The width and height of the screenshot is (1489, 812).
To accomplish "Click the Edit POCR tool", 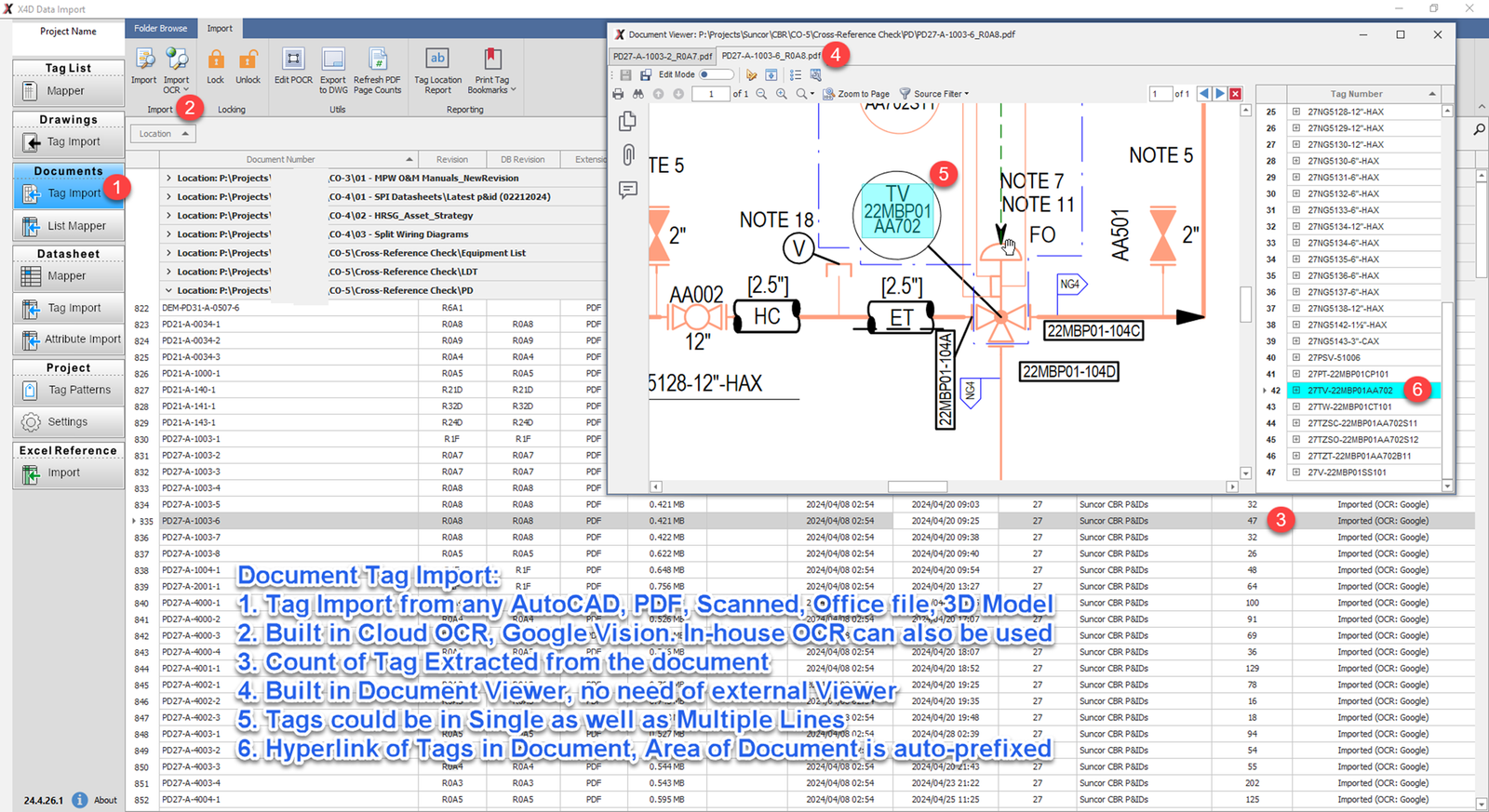I will tap(293, 66).
